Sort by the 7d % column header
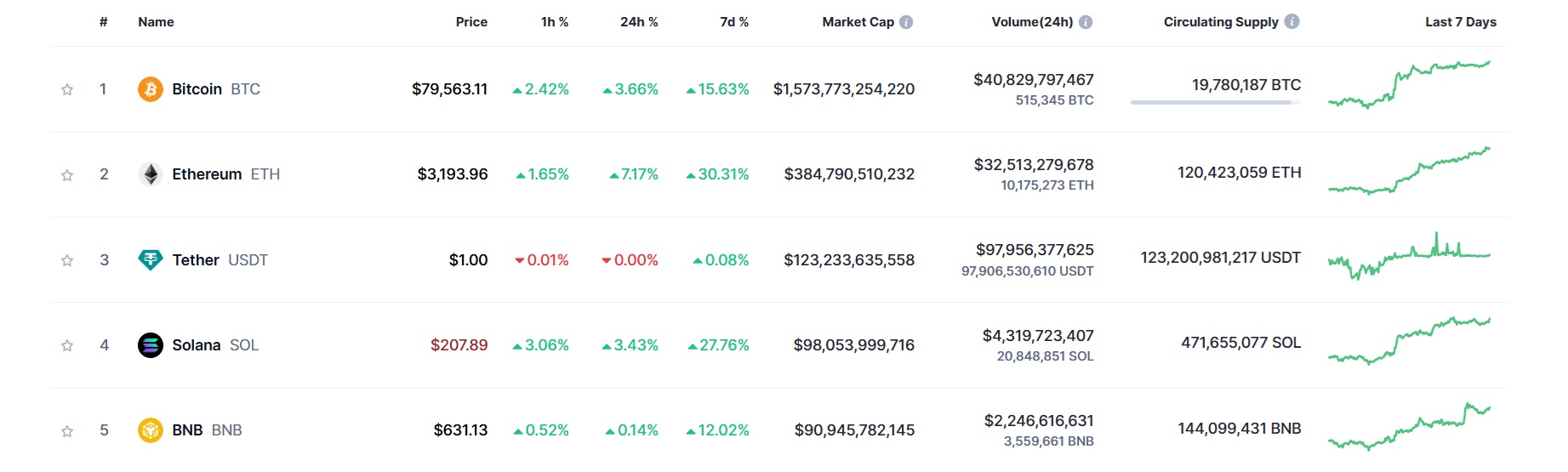Image resolution: width=1568 pixels, height=472 pixels. 734,22
